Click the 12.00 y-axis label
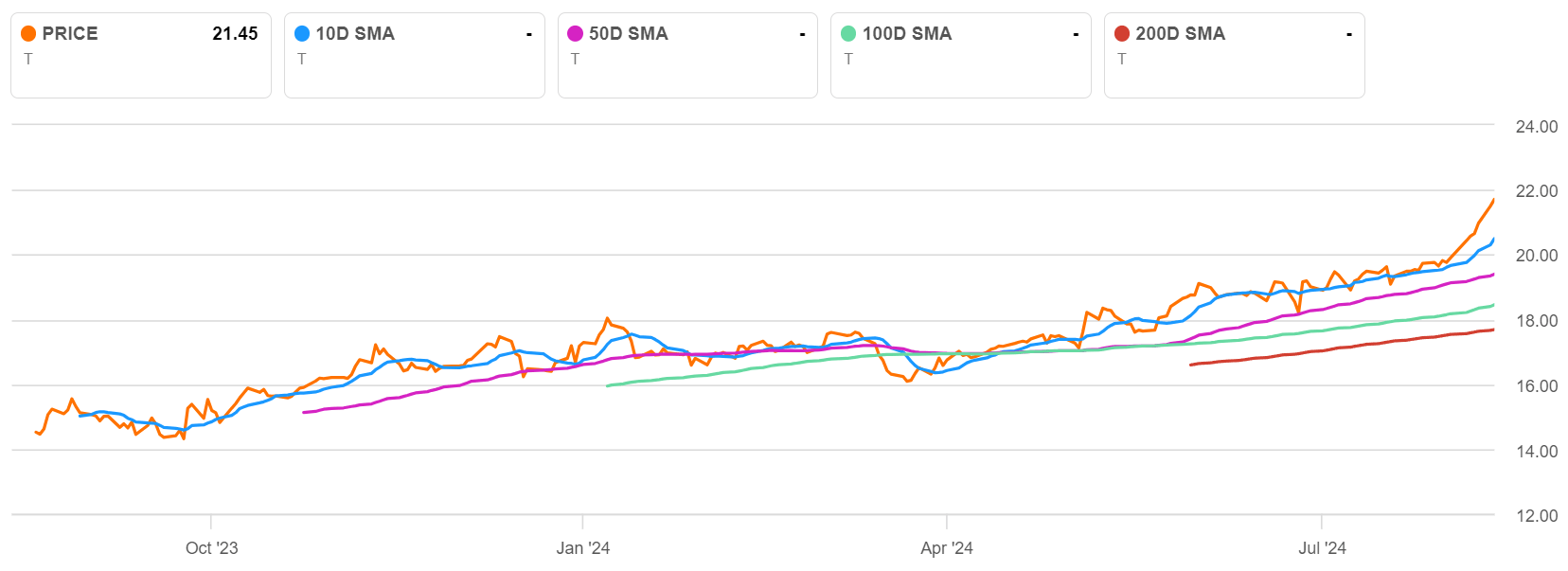Image resolution: width=1568 pixels, height=571 pixels. pos(1536,516)
